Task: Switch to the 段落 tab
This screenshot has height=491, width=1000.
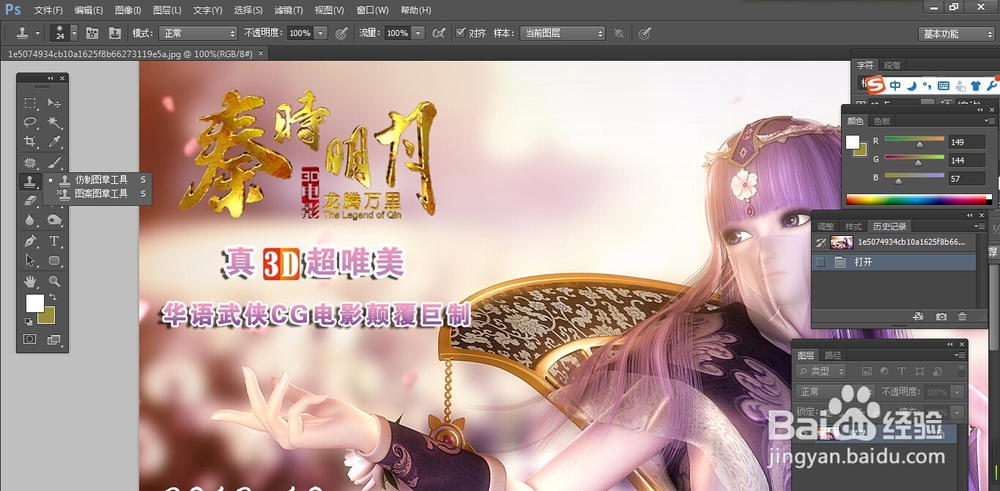Action: 893,65
